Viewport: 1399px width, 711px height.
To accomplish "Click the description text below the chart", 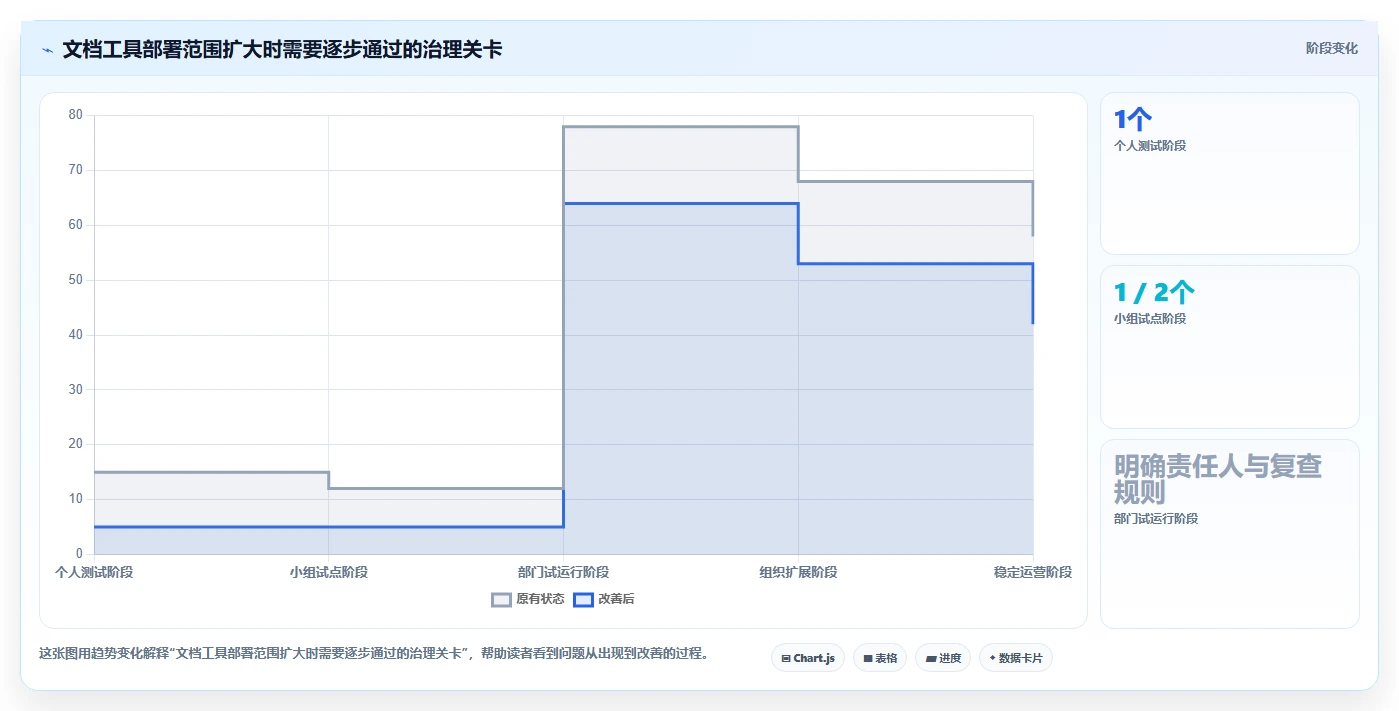I will [x=374, y=654].
